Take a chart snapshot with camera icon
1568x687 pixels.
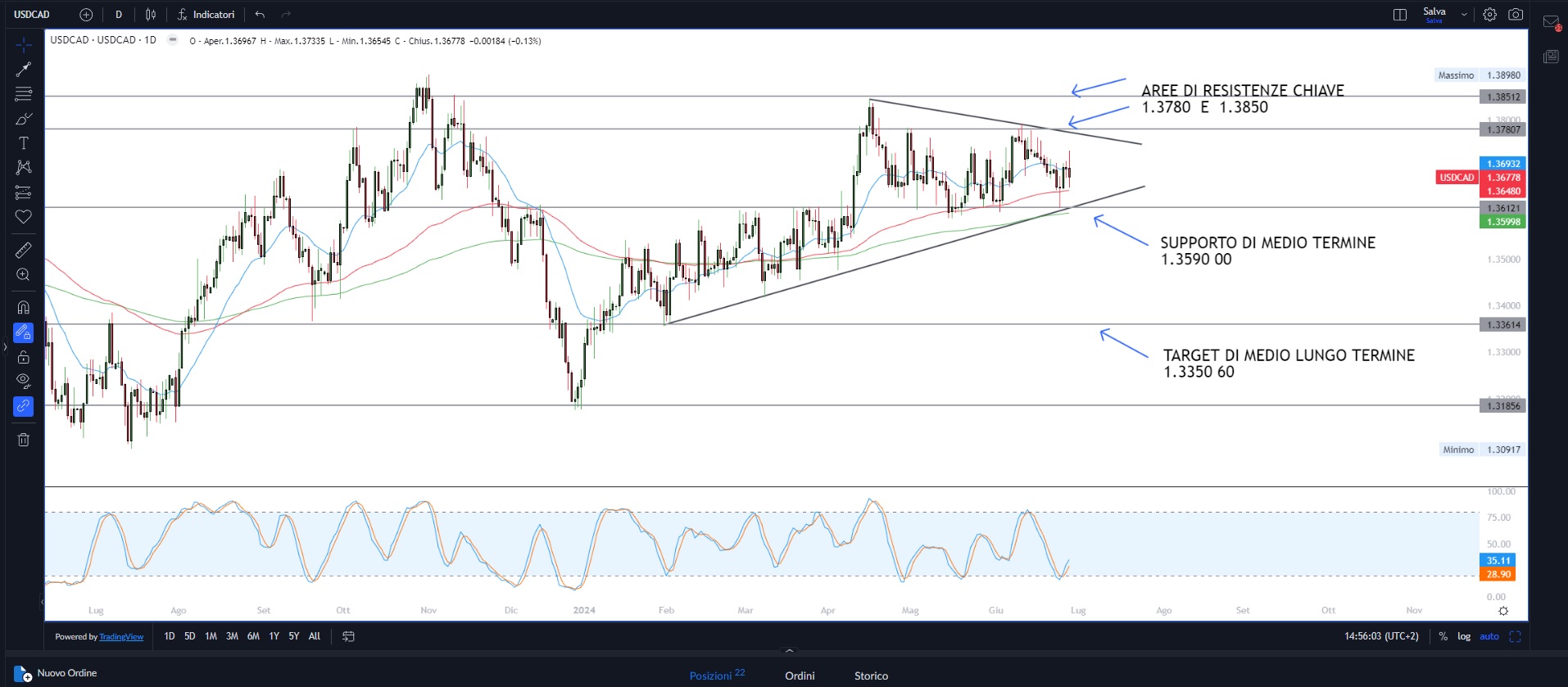tap(1516, 15)
